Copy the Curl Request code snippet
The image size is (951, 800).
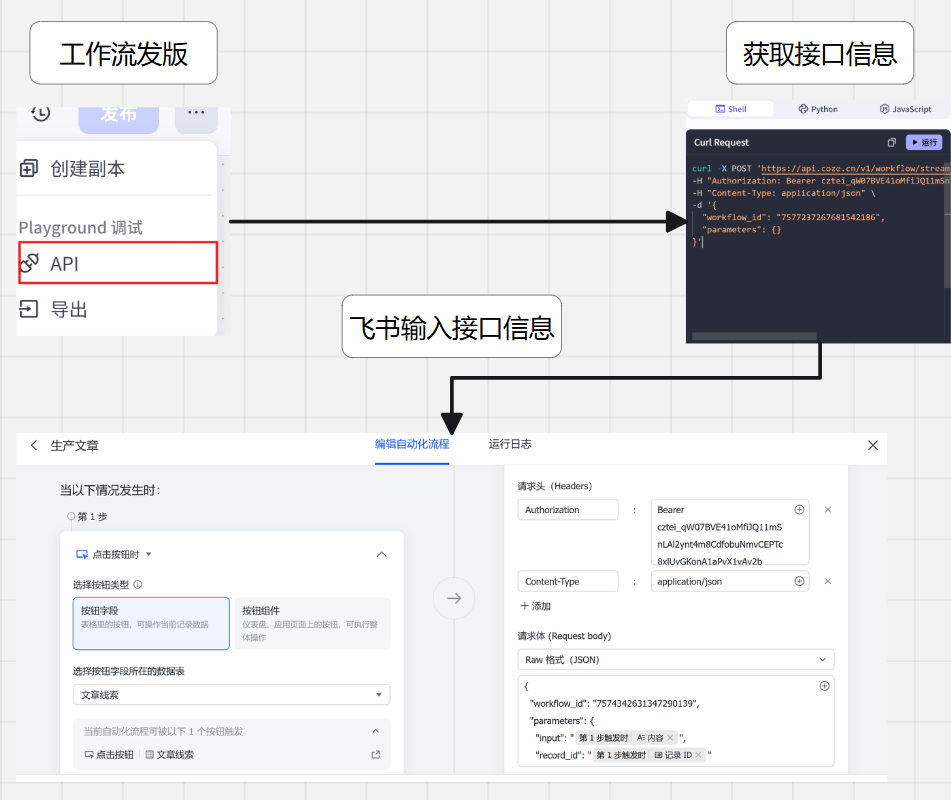(891, 142)
